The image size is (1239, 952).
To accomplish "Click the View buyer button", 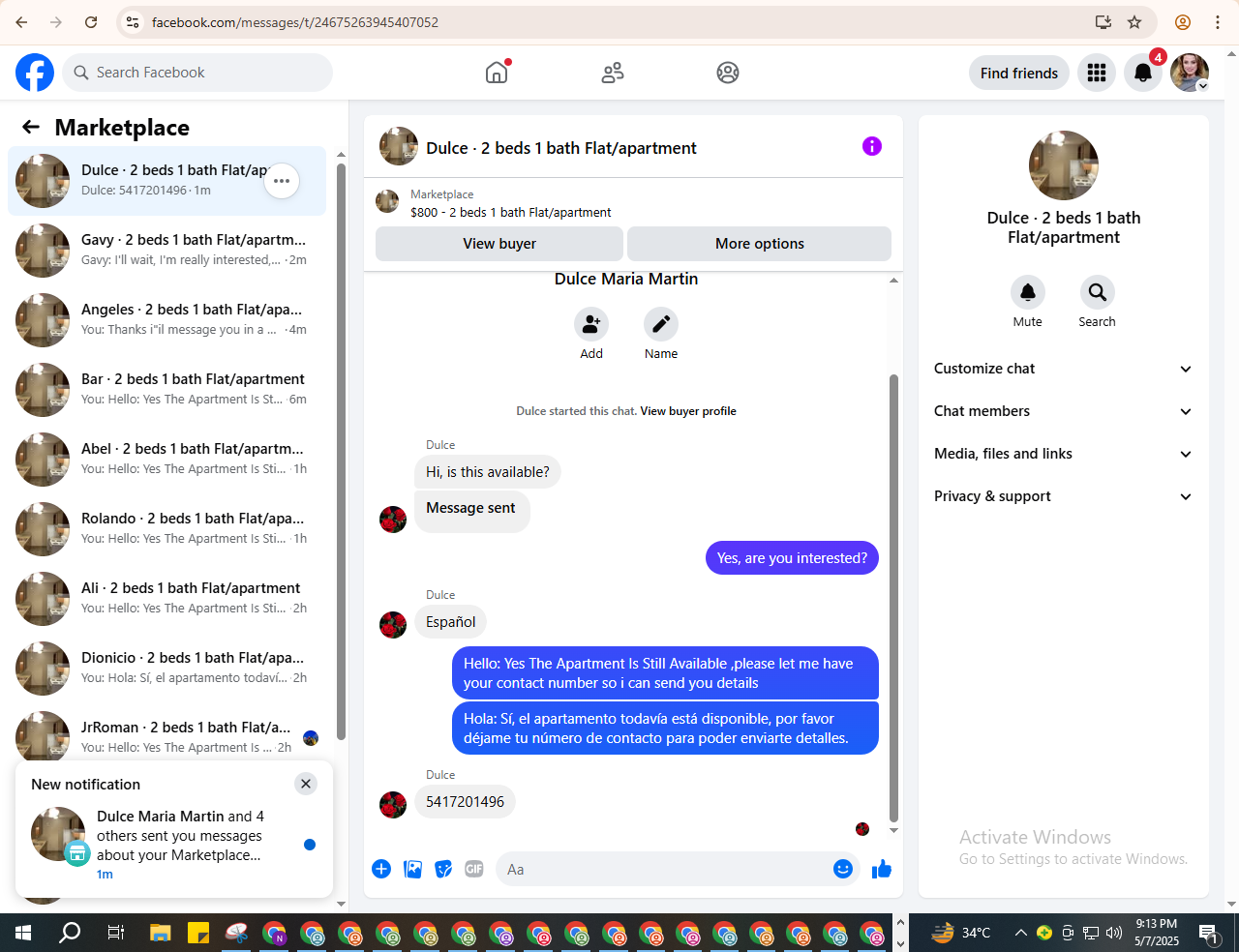I will point(499,244).
